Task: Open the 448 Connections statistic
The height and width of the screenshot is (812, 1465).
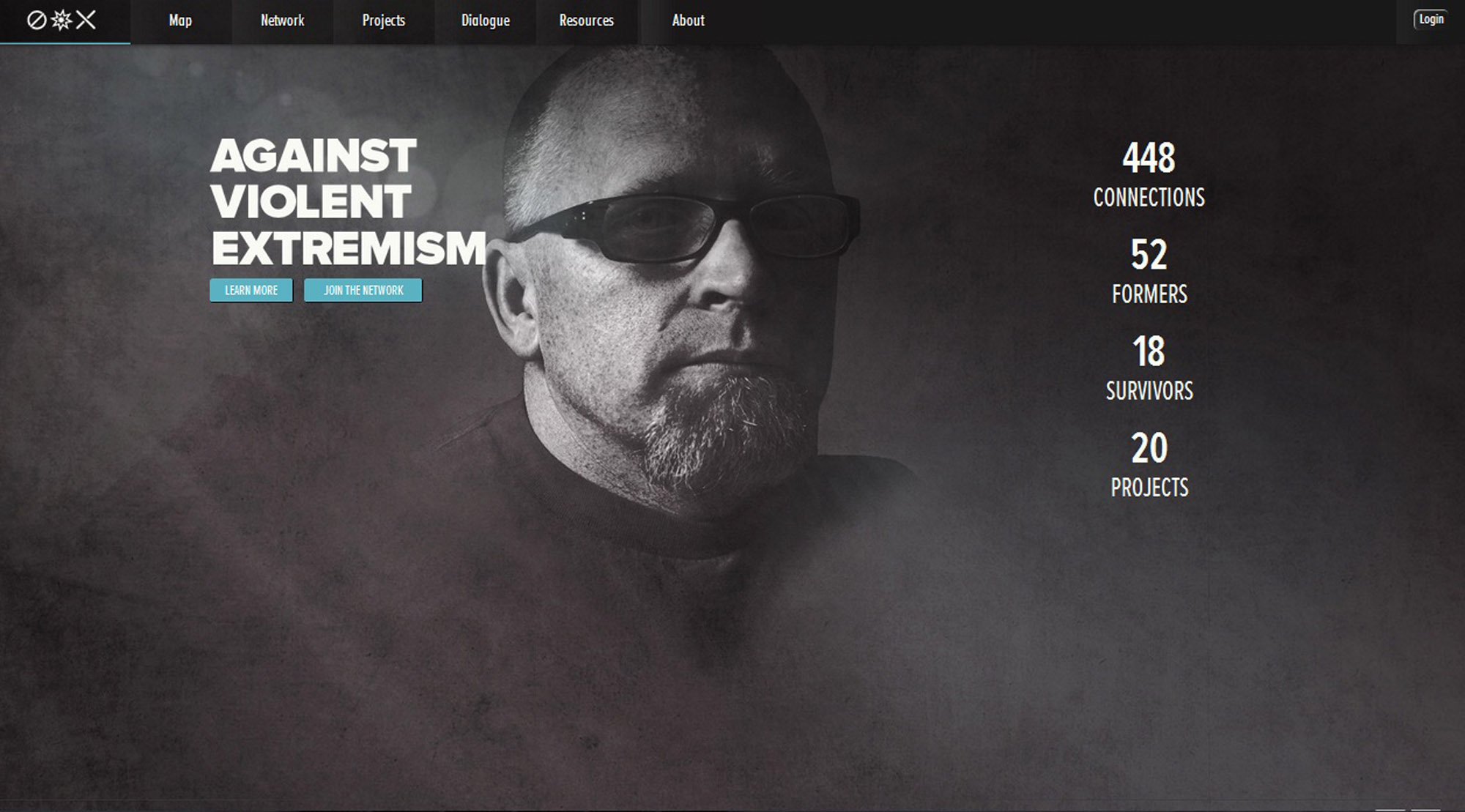Action: coord(1149,175)
